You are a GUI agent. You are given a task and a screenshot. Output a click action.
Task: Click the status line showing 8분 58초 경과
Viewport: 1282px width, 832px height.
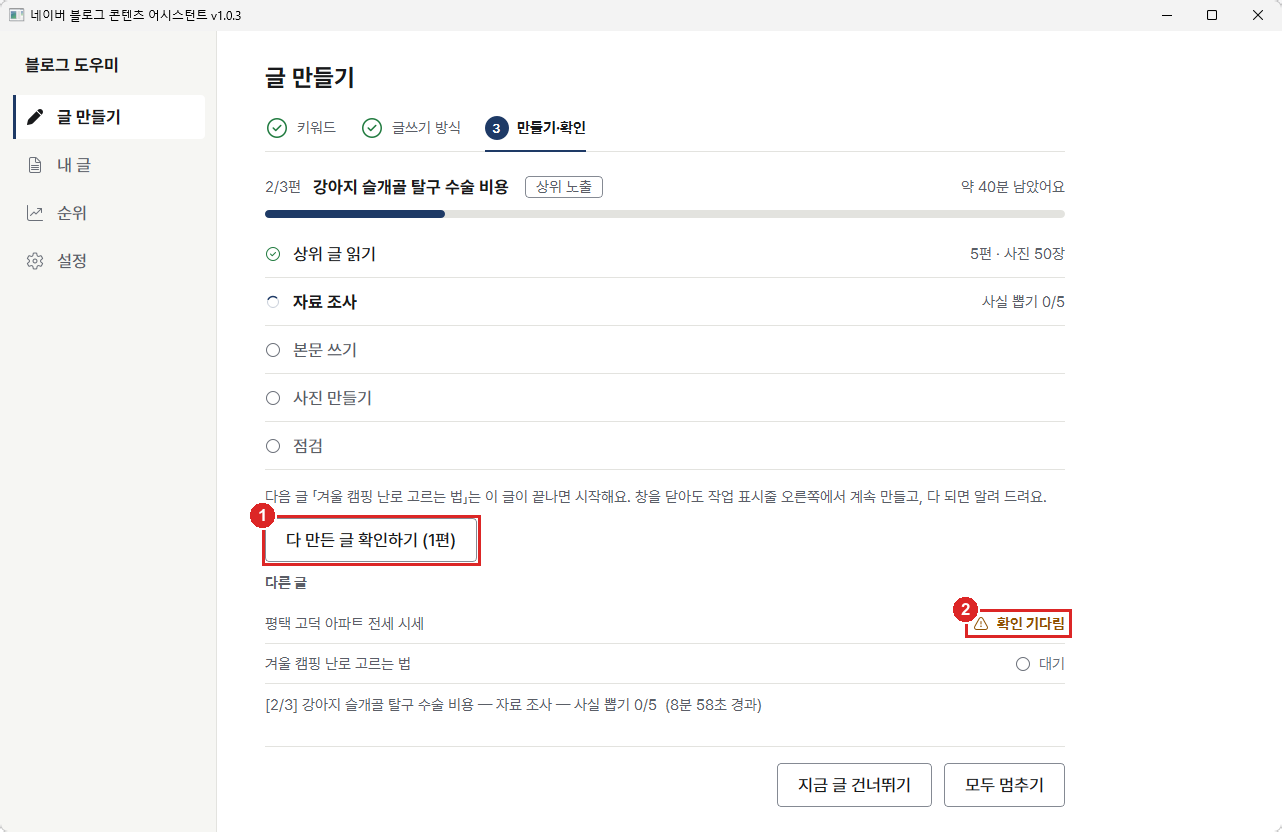[514, 705]
